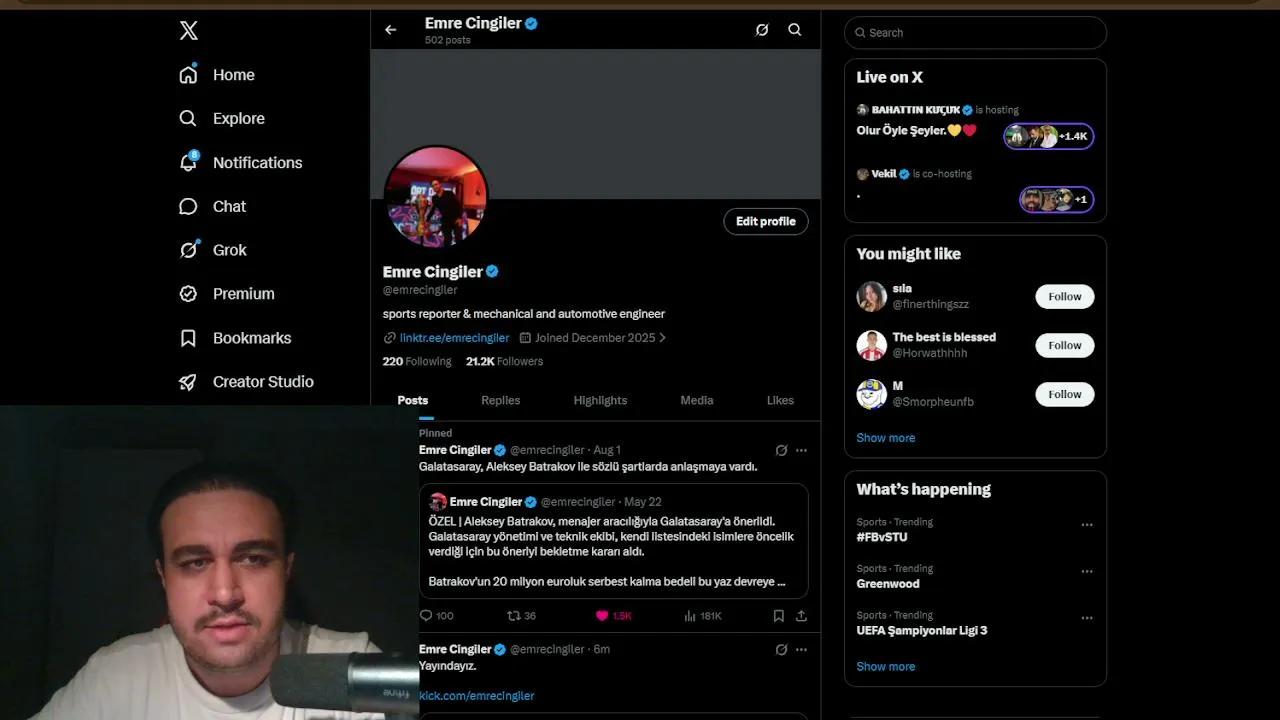The image size is (1280, 720).
Task: Open the Notifications bell icon
Action: coord(188,162)
